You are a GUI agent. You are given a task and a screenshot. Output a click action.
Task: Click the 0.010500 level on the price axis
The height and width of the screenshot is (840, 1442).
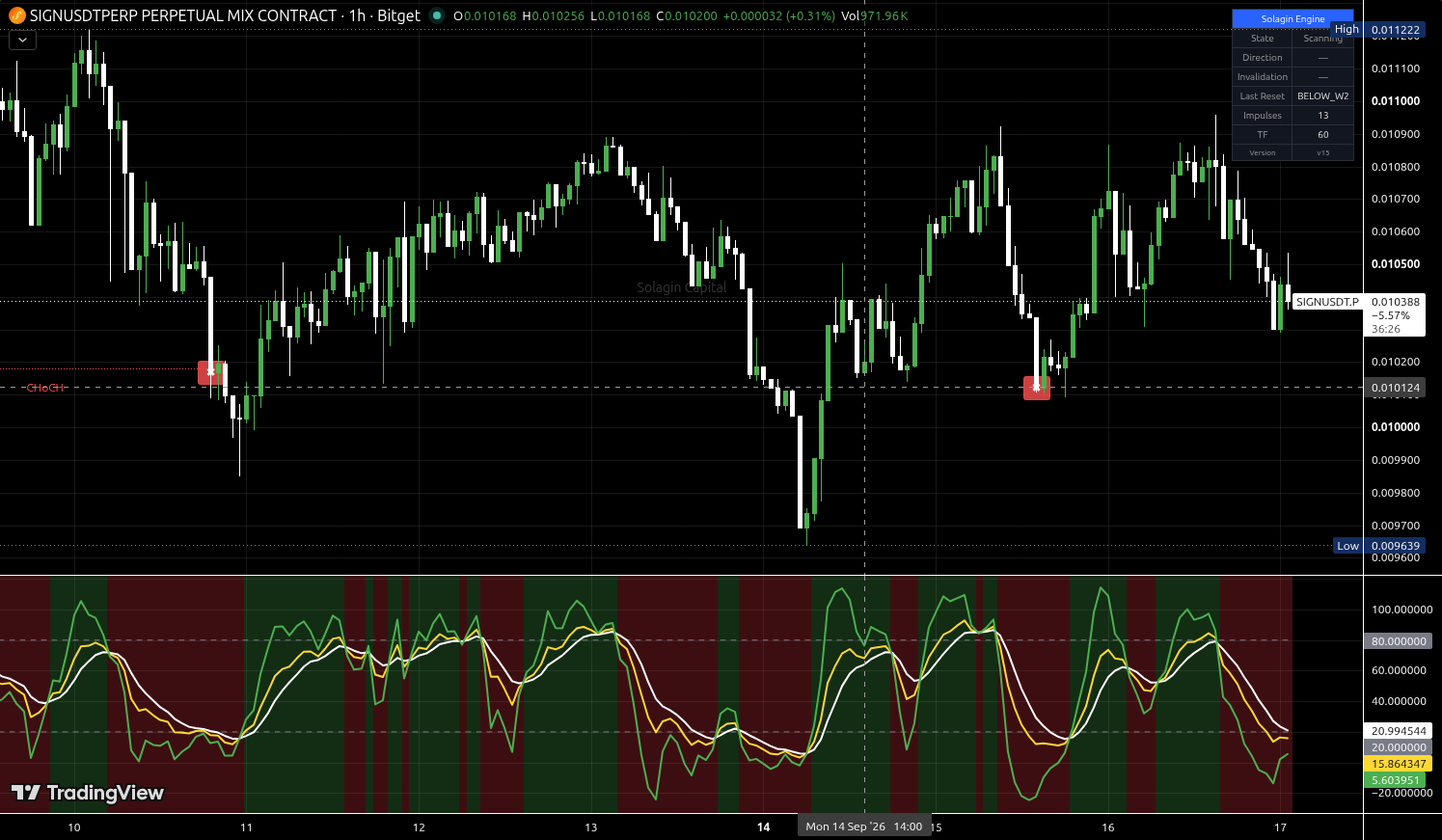point(1396,264)
